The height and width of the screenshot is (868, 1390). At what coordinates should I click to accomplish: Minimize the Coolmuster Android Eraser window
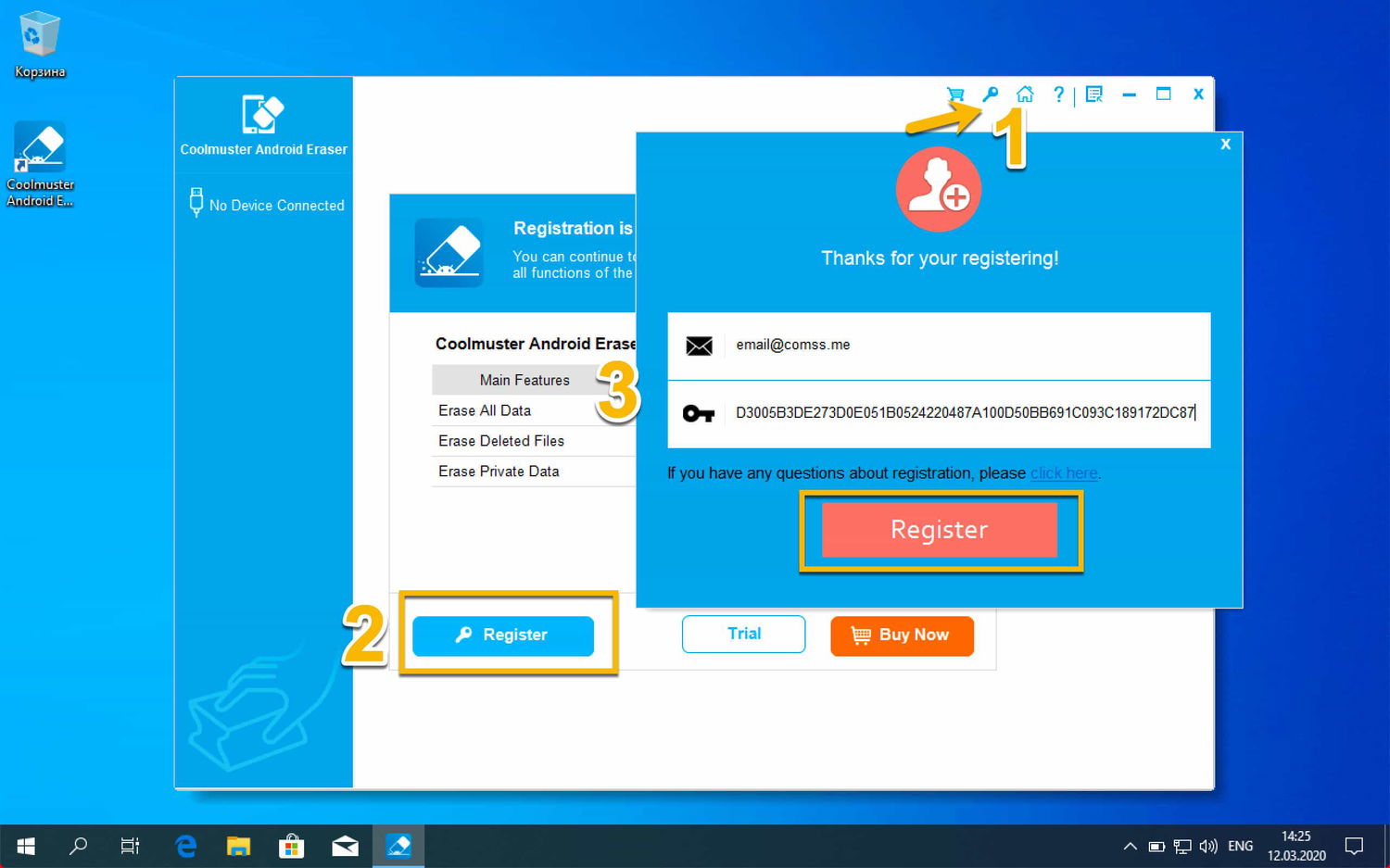pyautogui.click(x=1129, y=94)
